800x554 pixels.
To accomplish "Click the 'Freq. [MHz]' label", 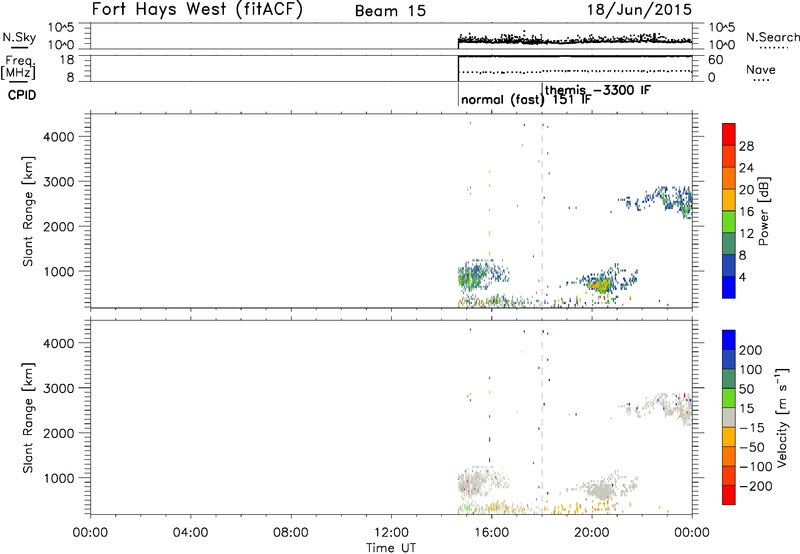I will point(19,67).
